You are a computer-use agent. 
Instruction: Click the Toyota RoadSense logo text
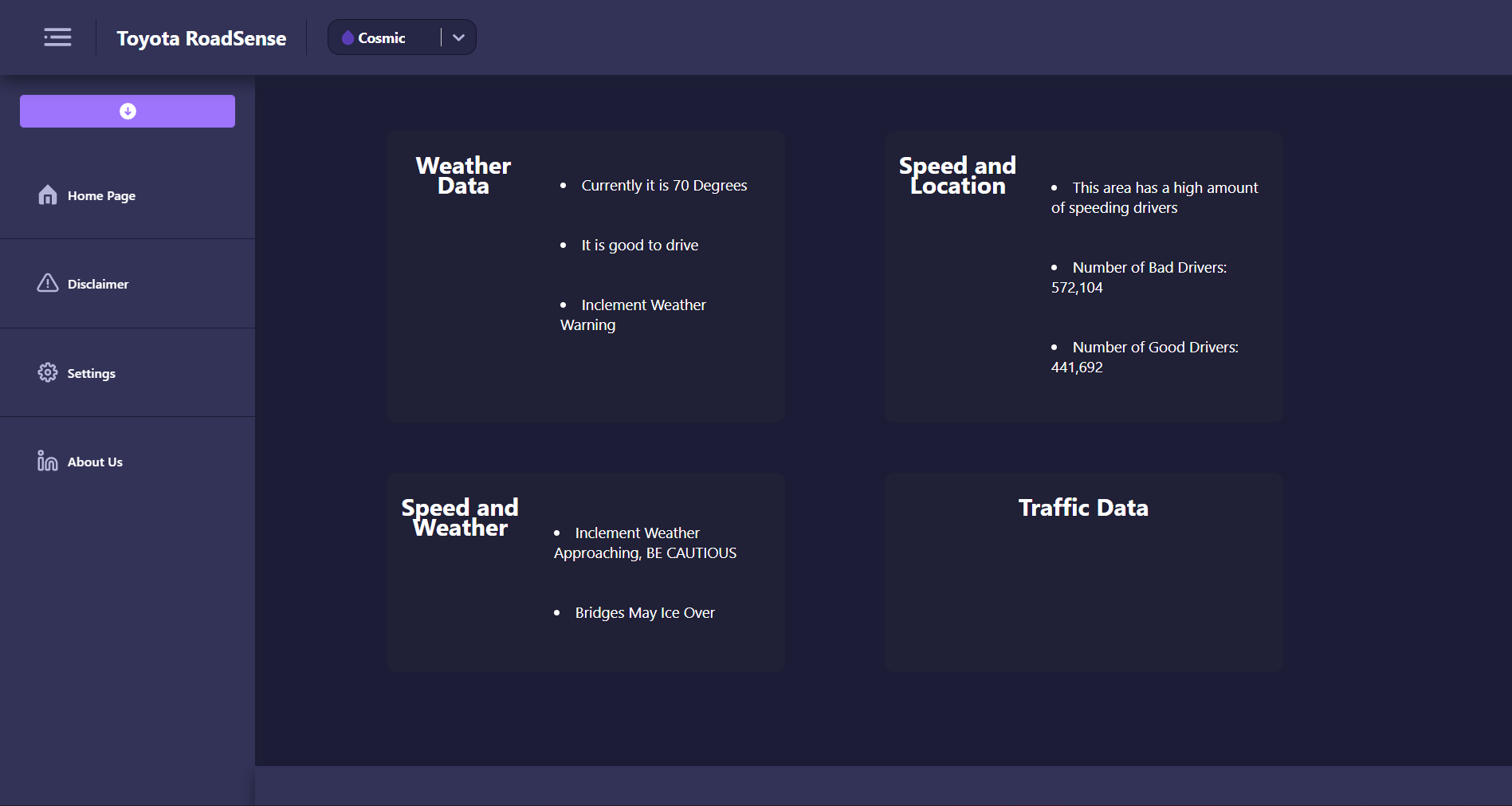point(202,37)
